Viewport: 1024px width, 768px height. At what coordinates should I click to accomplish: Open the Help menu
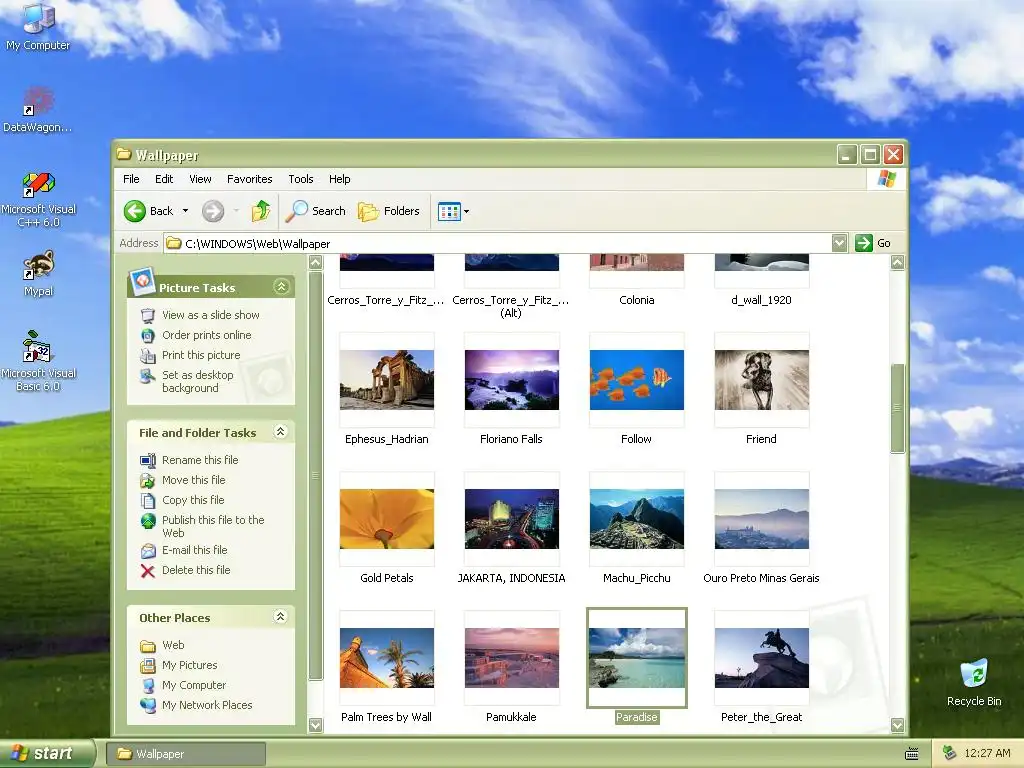[x=340, y=179]
